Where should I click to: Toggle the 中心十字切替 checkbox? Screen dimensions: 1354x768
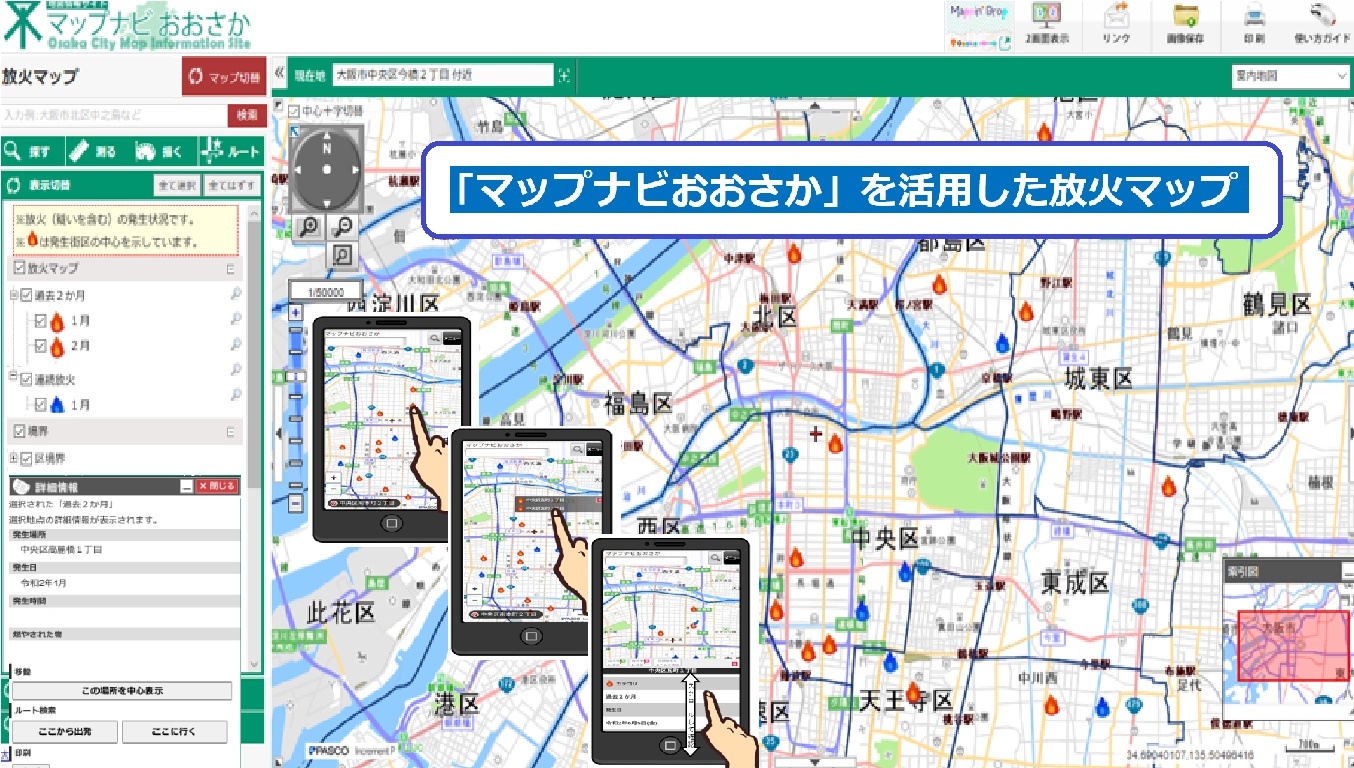point(294,111)
